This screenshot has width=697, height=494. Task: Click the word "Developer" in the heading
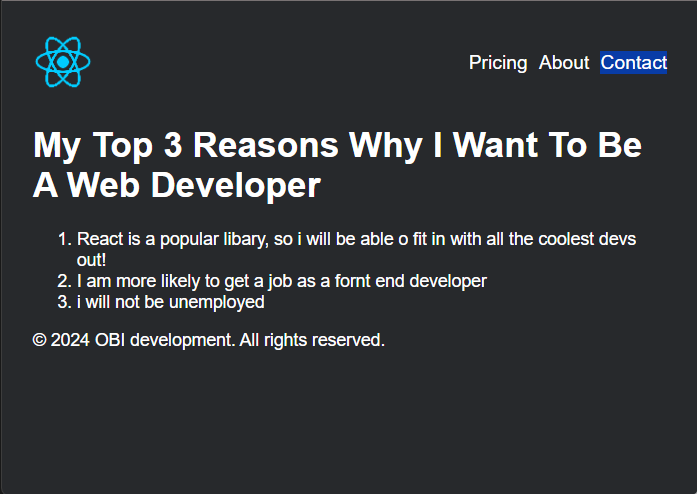[x=236, y=185]
